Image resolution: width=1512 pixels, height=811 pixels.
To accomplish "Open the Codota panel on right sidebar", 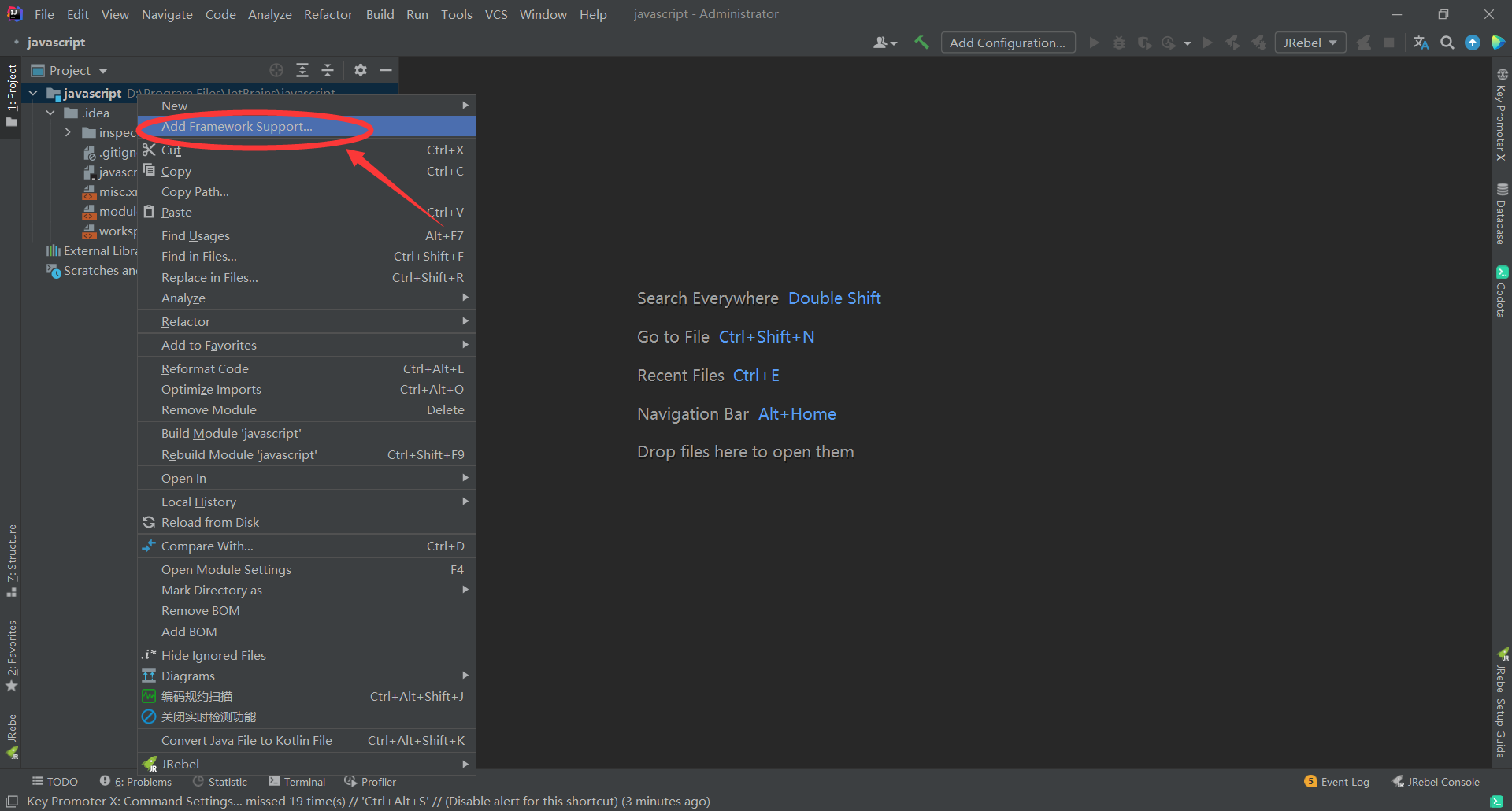I will pos(1503,287).
